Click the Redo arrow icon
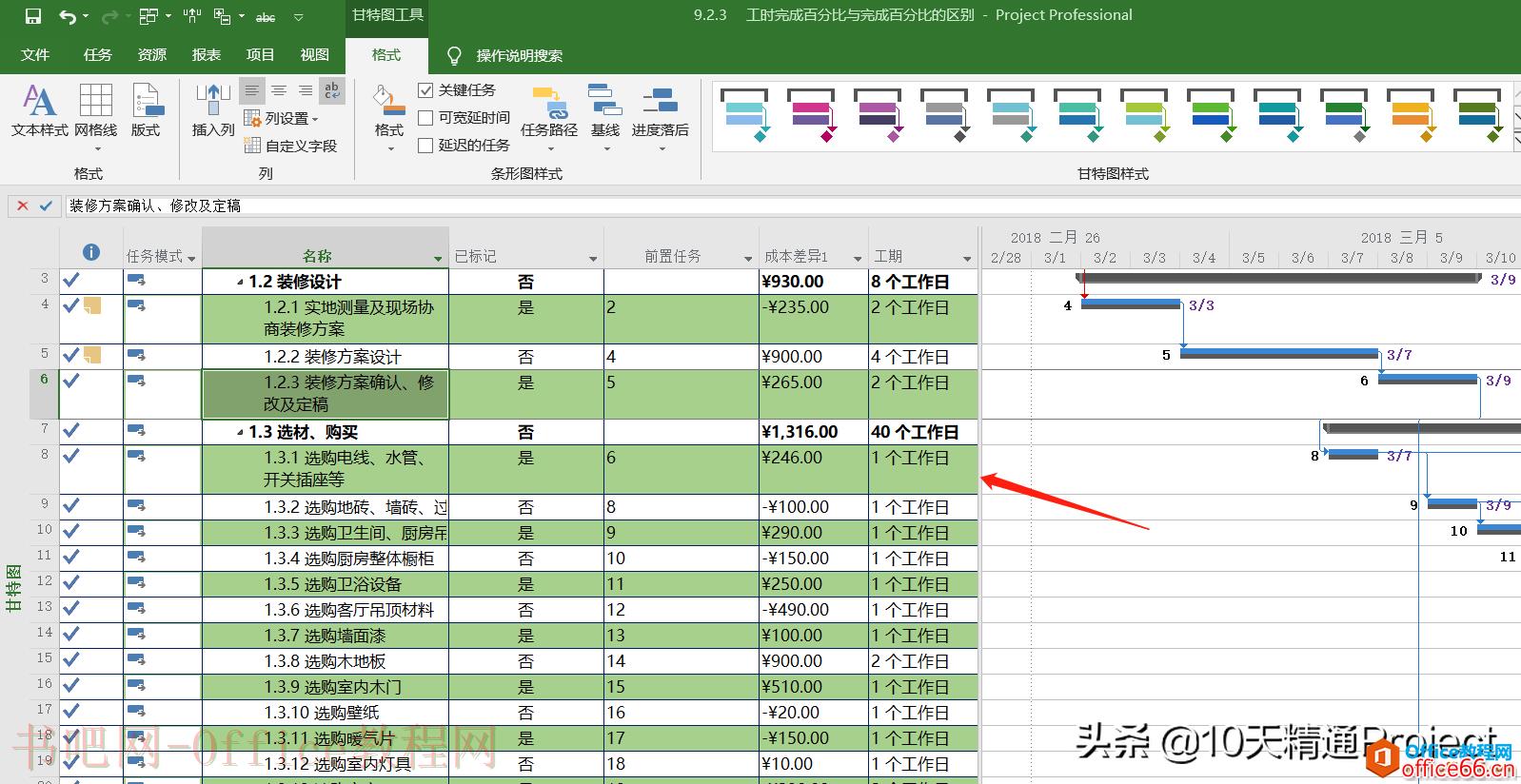 click(x=109, y=16)
